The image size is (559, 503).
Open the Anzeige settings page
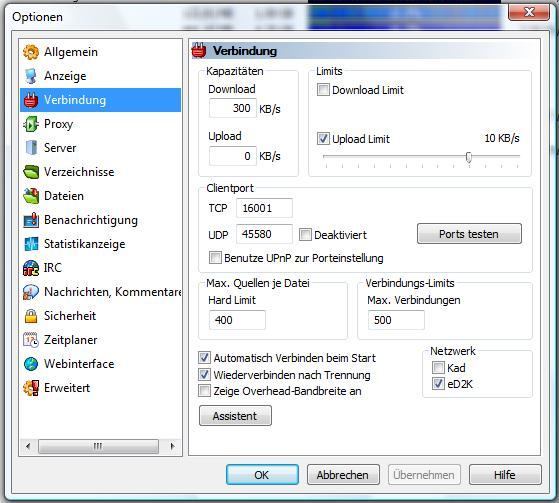[x=101, y=76]
